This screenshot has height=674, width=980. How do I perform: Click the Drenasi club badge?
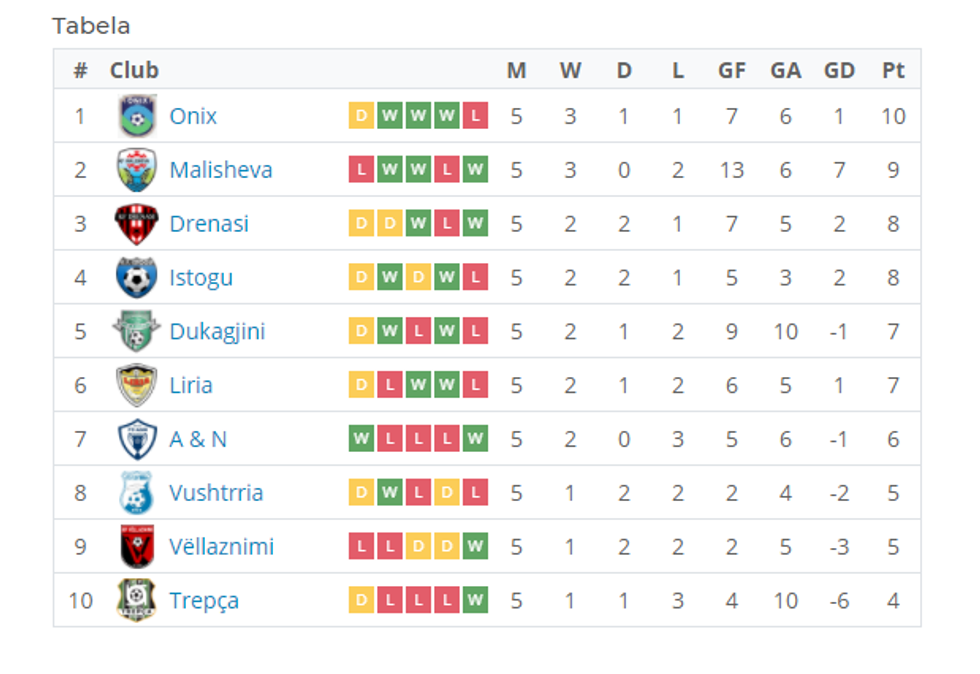coord(136,224)
